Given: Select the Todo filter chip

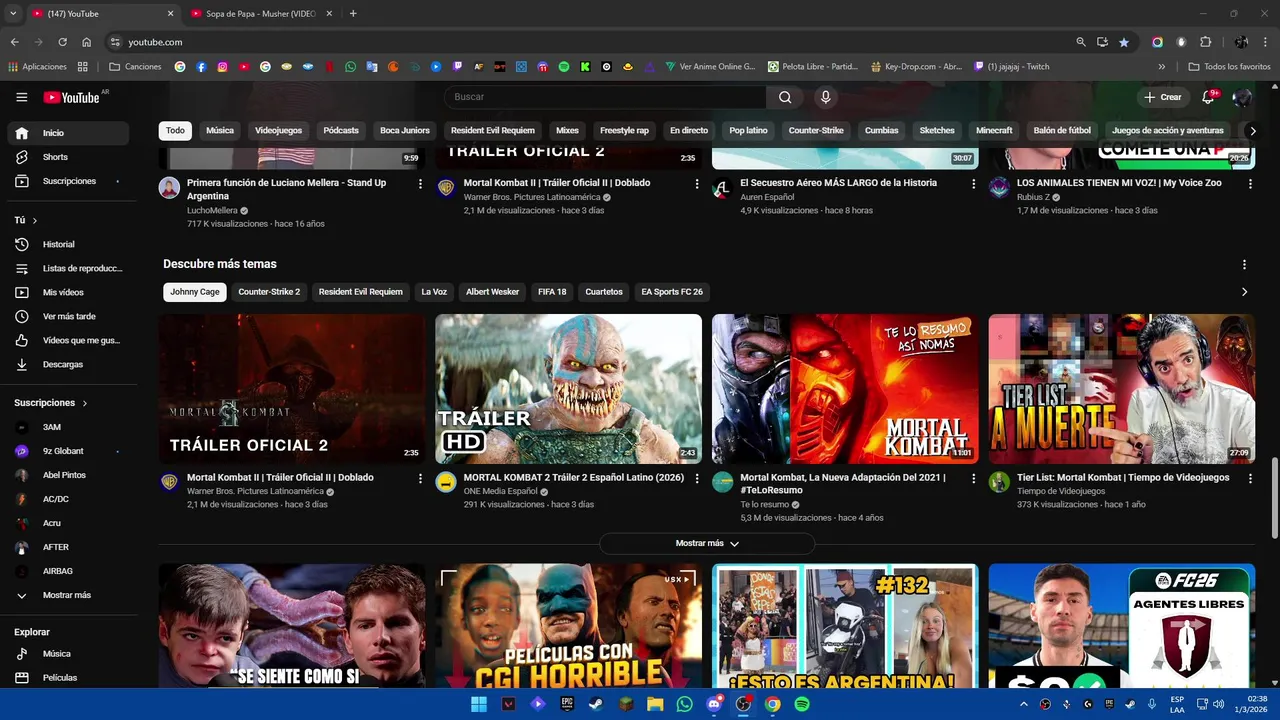Looking at the screenshot, I should coord(175,130).
